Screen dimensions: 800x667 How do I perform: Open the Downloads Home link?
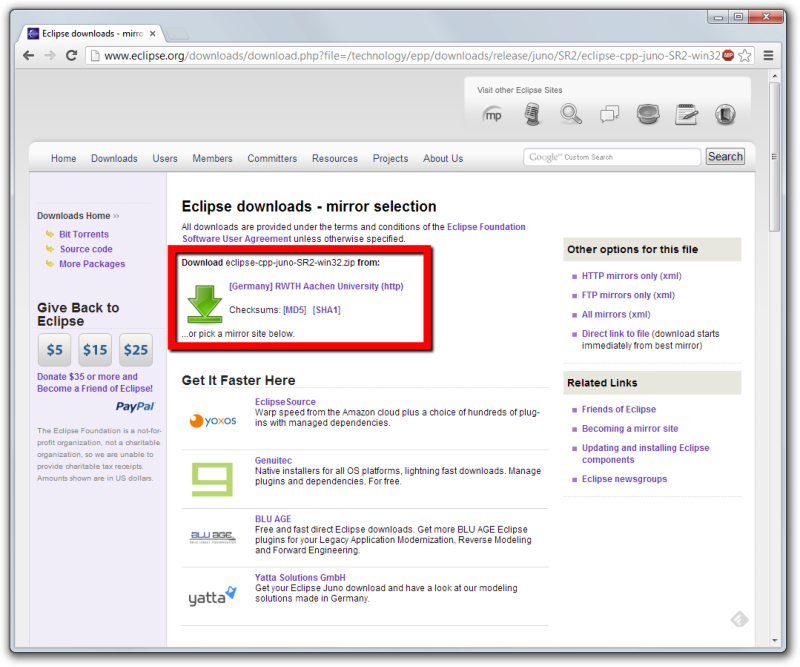pyautogui.click(x=73, y=216)
